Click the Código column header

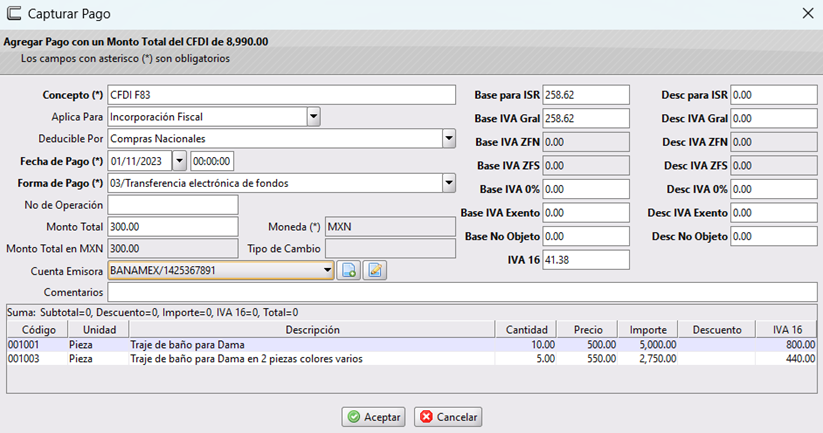pyautogui.click(x=38, y=330)
